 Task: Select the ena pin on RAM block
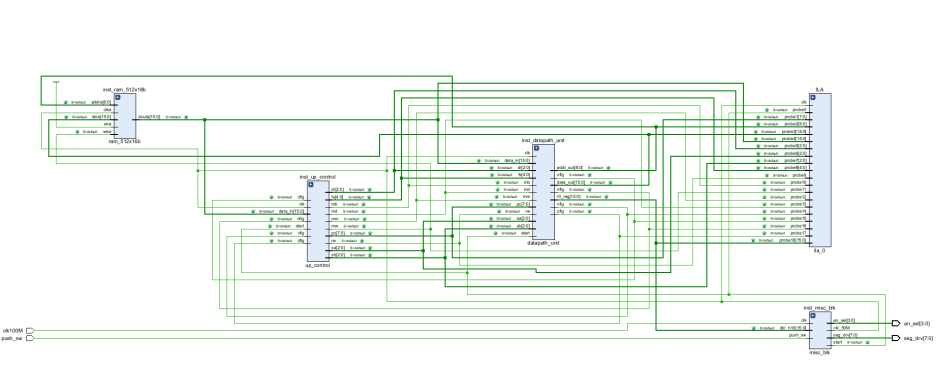(107, 124)
